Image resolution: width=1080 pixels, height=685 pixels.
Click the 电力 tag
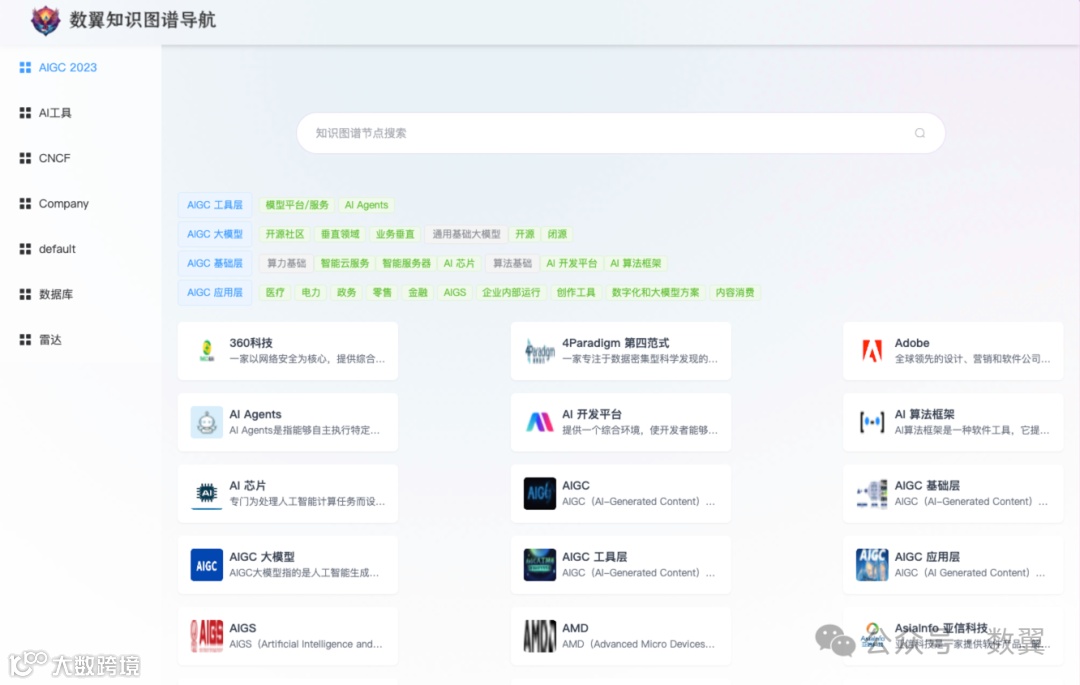(x=311, y=293)
